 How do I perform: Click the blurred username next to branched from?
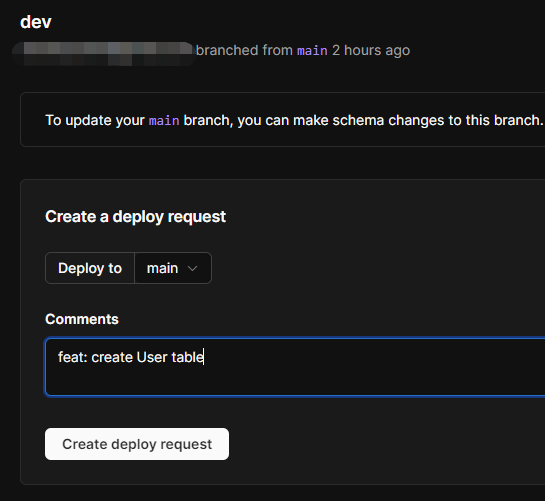point(104,54)
